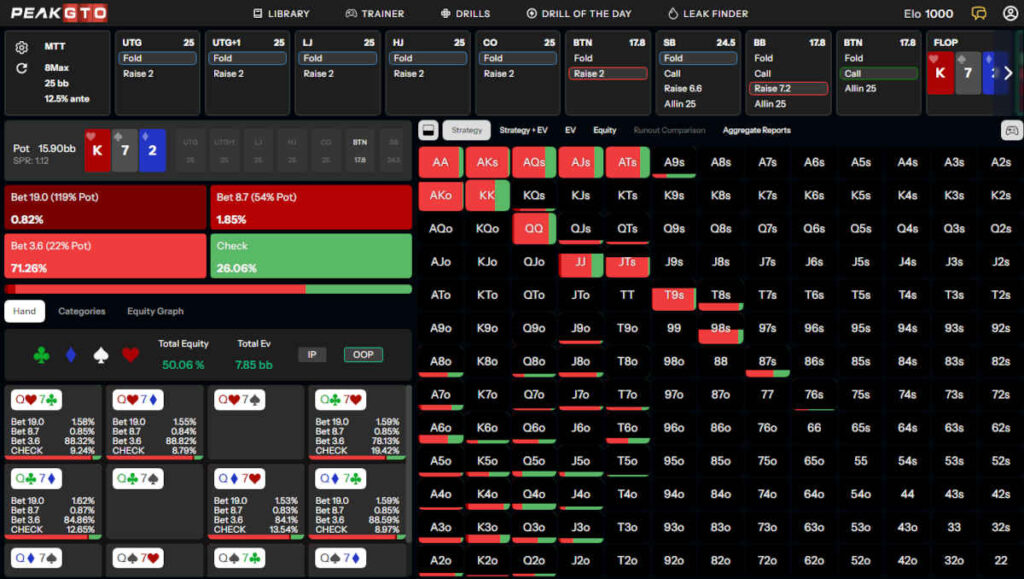This screenshot has width=1024, height=579.
Task: Select the OOP position toggle
Action: [362, 354]
